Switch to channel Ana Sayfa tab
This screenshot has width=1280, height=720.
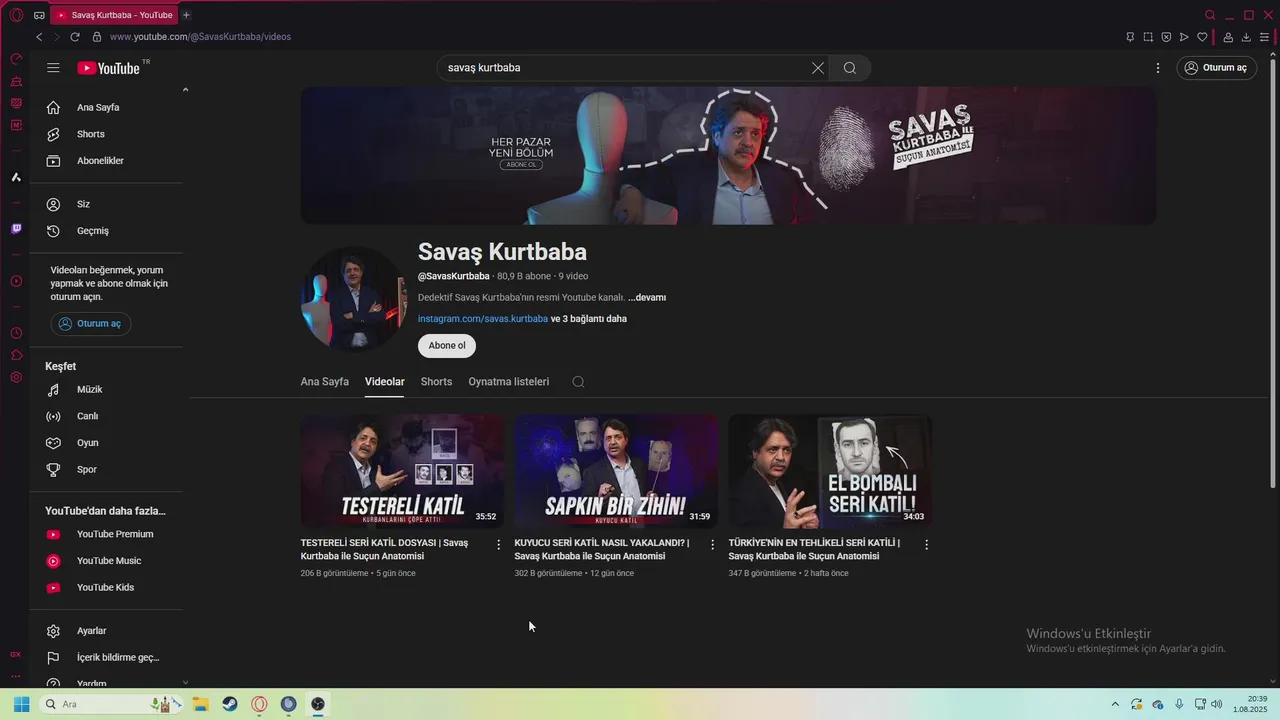[325, 382]
